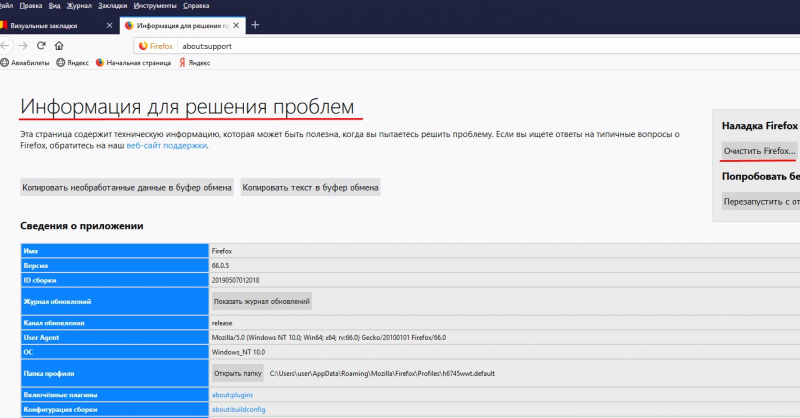Open a new tab with plus button
800x418 pixels.
coord(255,25)
